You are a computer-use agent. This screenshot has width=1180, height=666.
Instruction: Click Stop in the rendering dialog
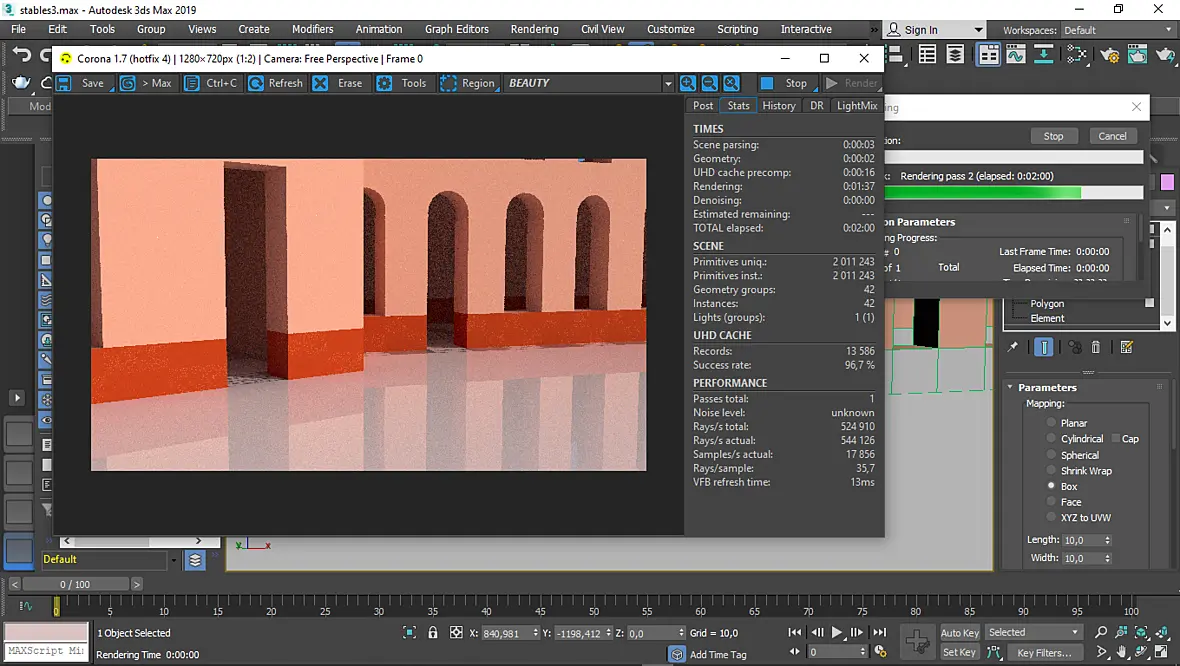[x=1054, y=136]
